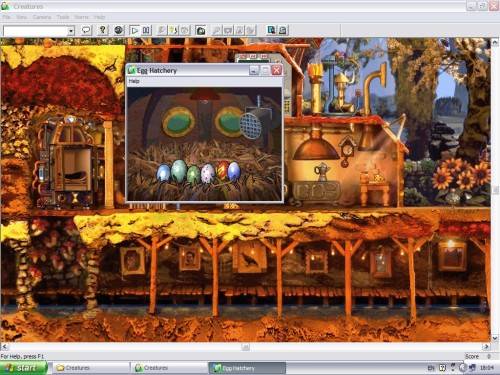Viewport: 500px width, 375px height.
Task: Click the blue book icon in toolbar
Action: tap(271, 30)
